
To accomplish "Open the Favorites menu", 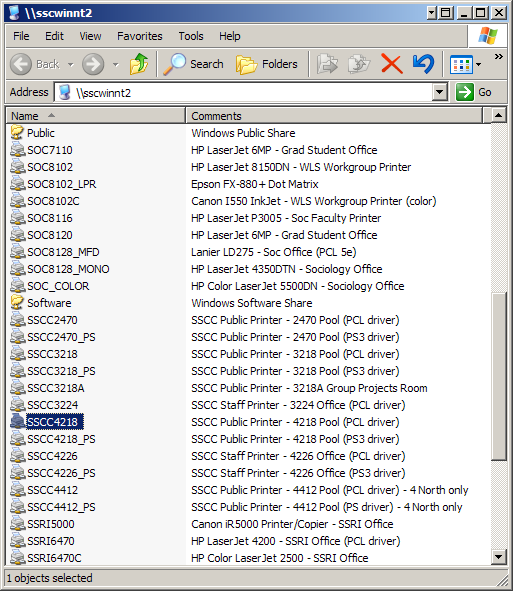I will coord(139,36).
